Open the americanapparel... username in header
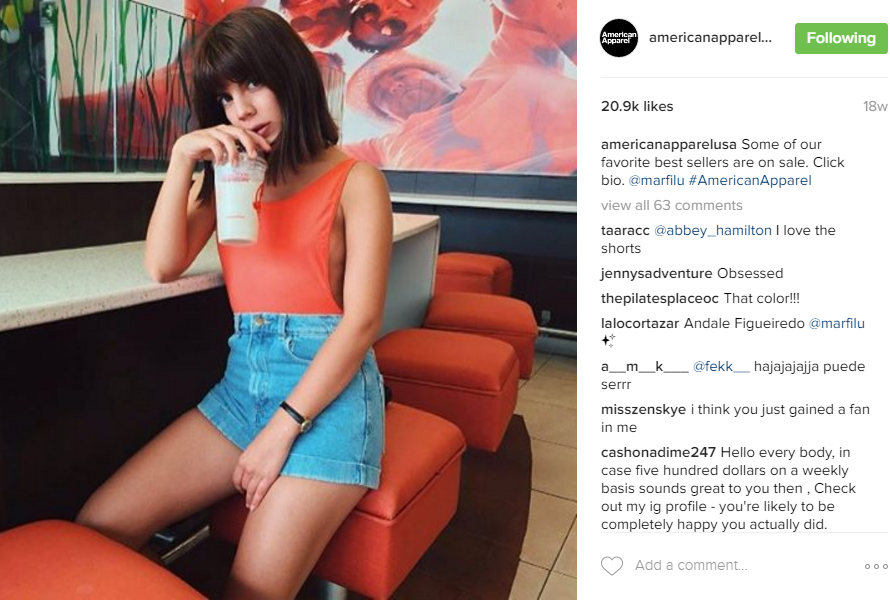The height and width of the screenshot is (600, 890). tap(710, 37)
